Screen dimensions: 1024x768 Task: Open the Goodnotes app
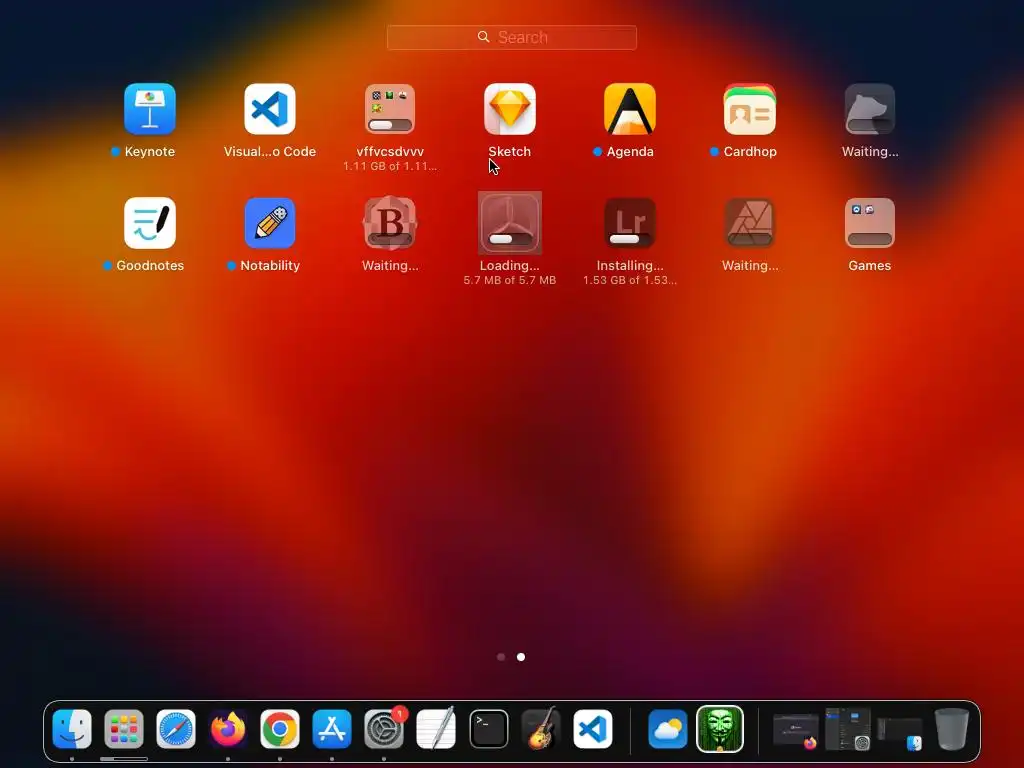150,223
